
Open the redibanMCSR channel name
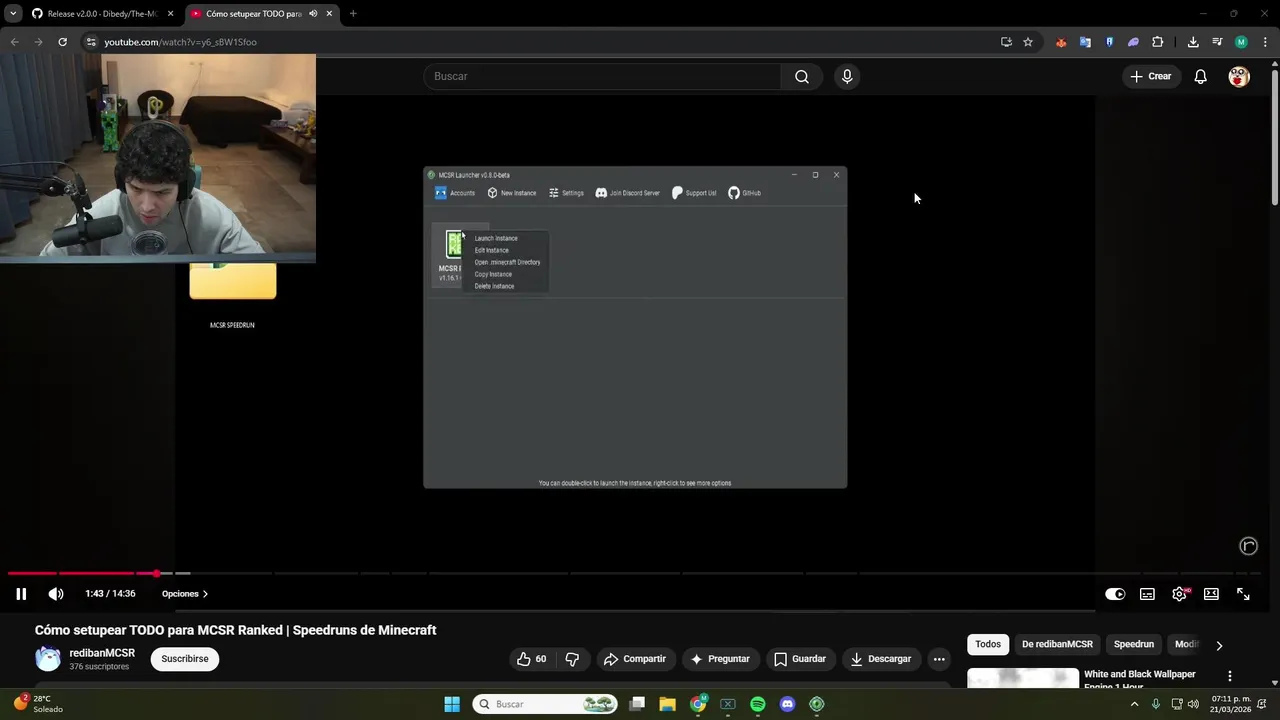click(x=102, y=653)
